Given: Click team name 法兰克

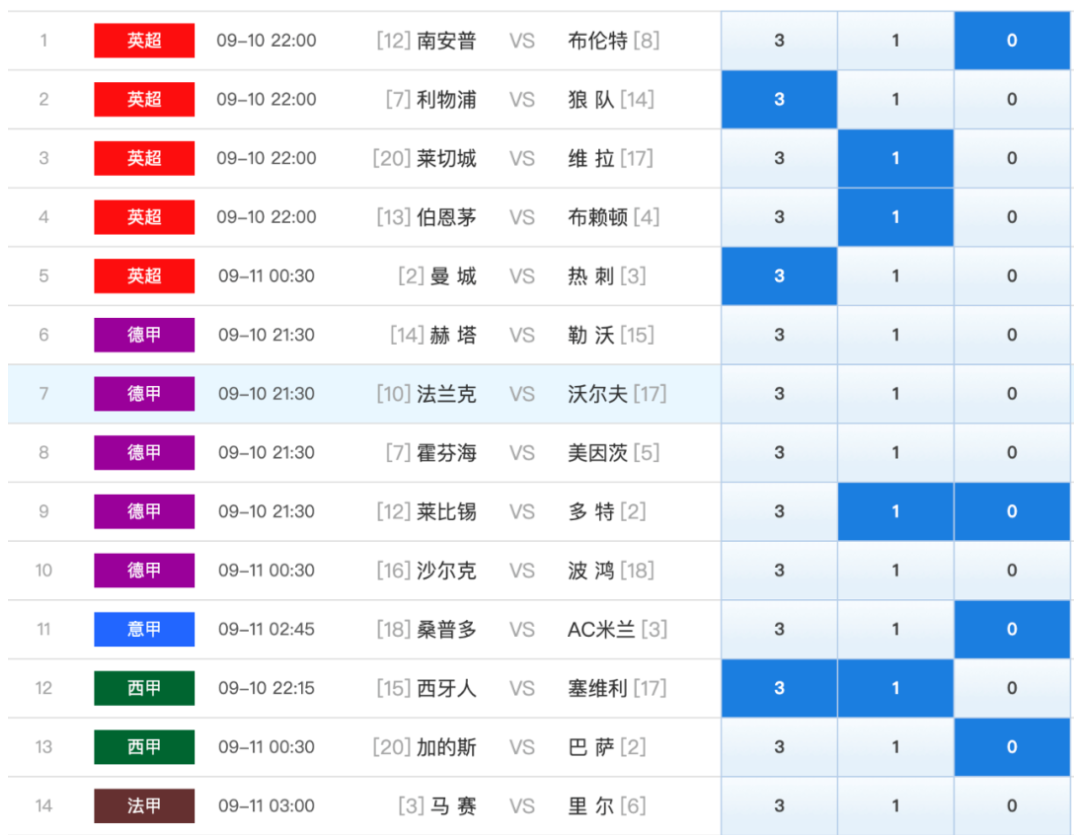Looking at the screenshot, I should (x=446, y=395).
